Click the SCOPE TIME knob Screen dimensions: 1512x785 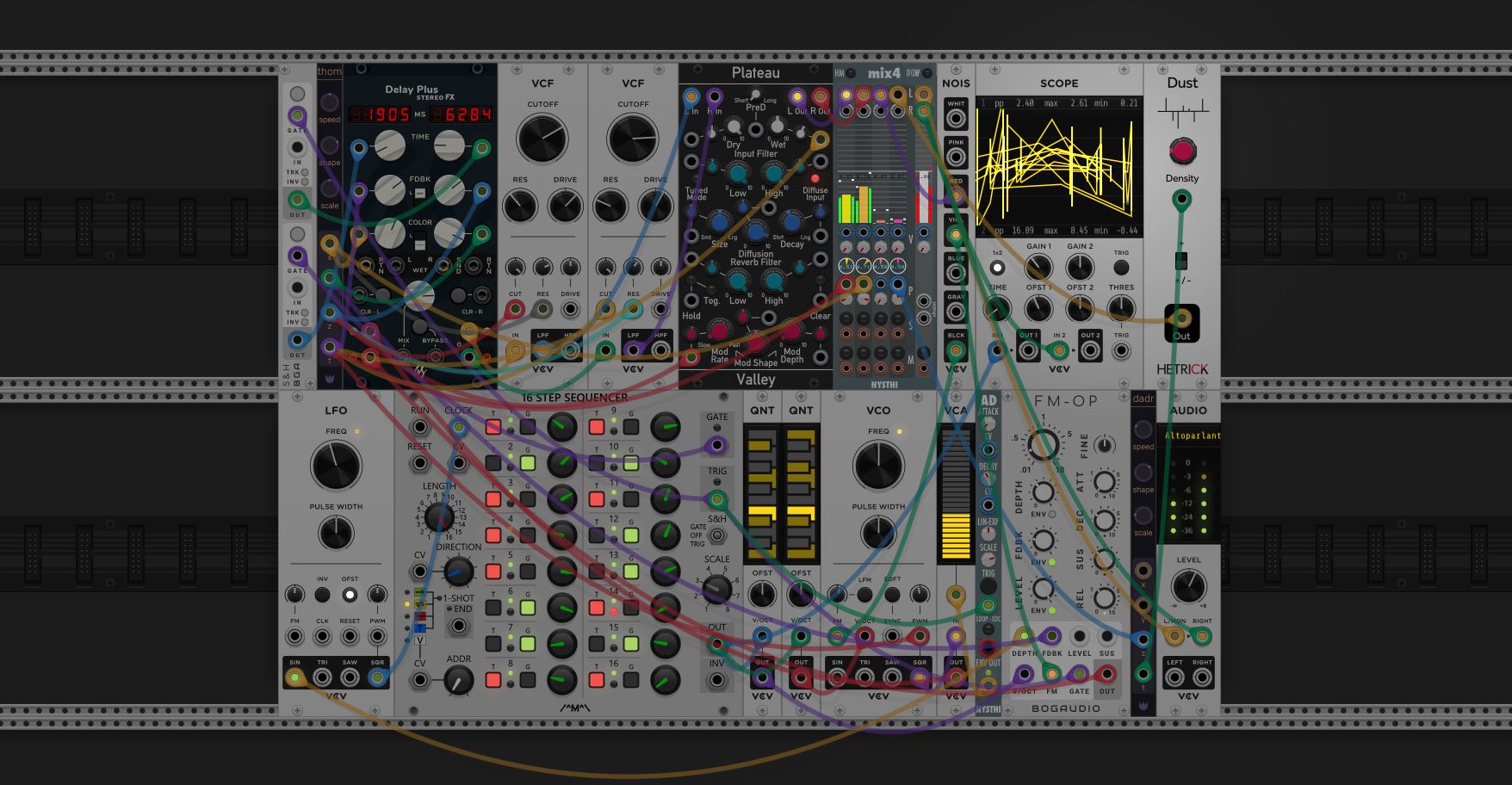pos(997,308)
